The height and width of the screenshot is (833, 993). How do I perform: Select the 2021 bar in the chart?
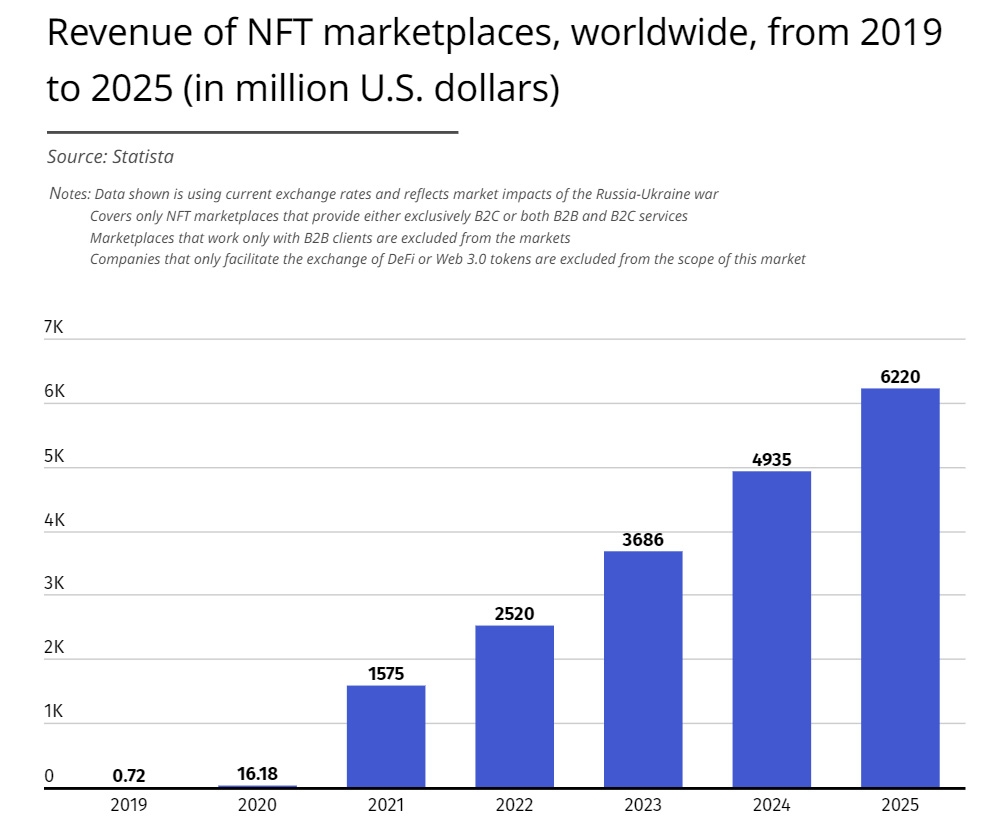point(386,736)
